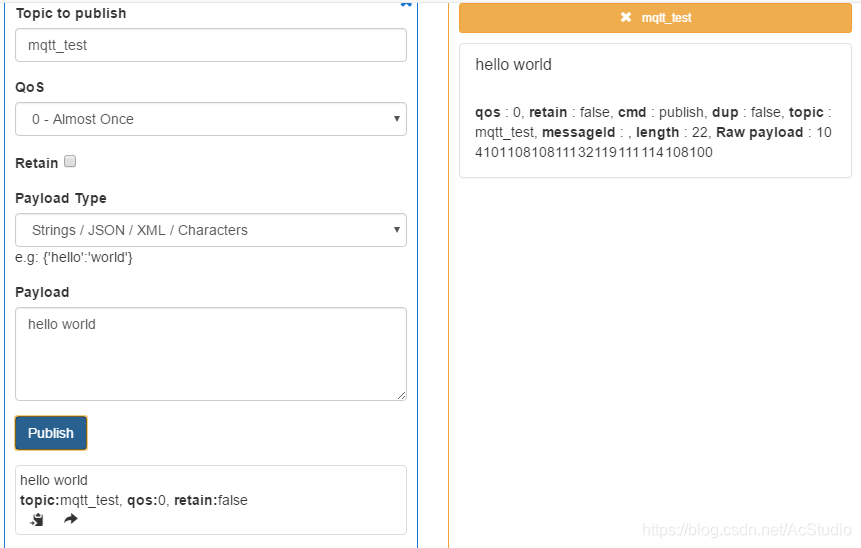
Task: Click the Publish button
Action: [x=51, y=433]
